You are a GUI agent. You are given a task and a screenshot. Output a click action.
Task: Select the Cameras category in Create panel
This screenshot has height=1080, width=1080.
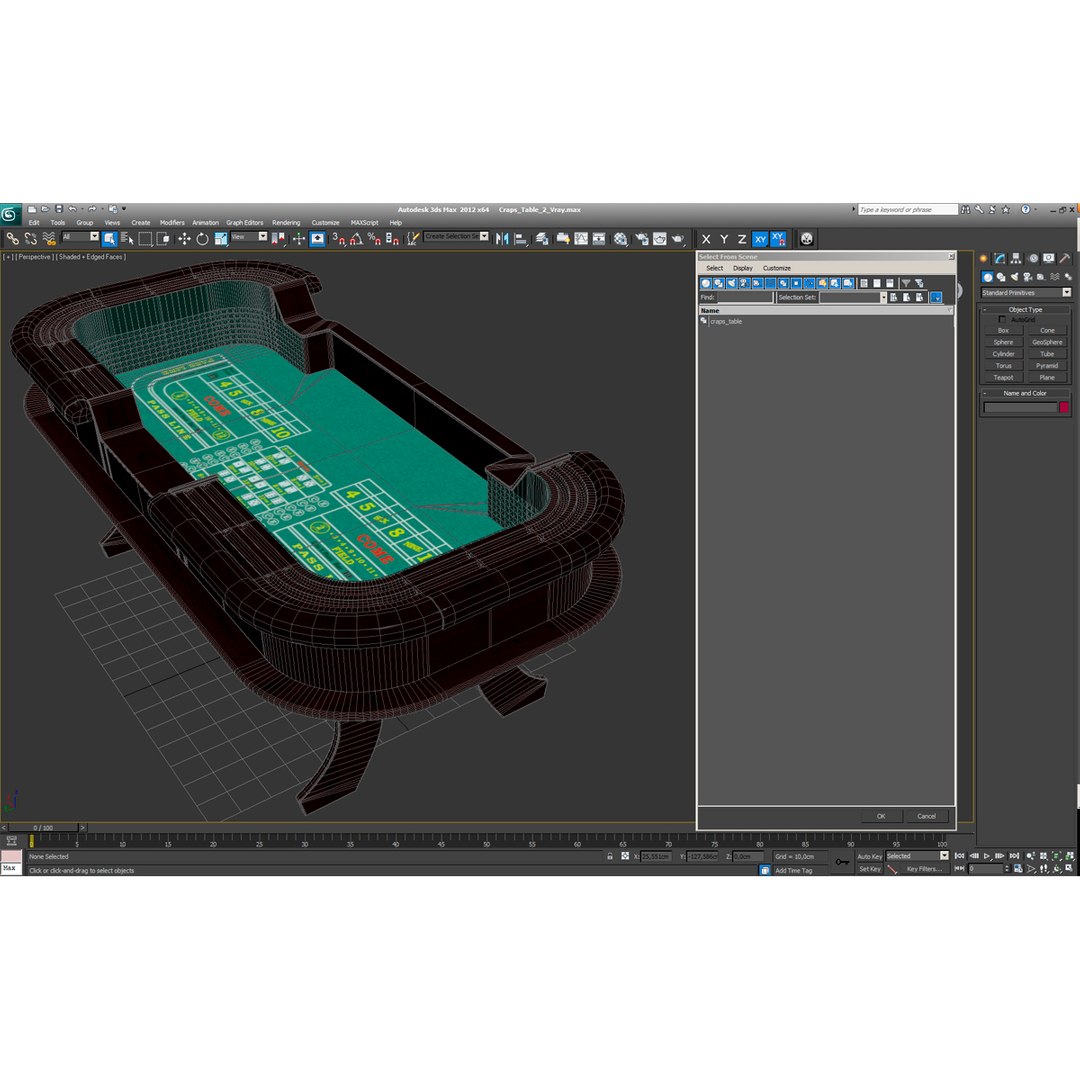click(x=1027, y=277)
